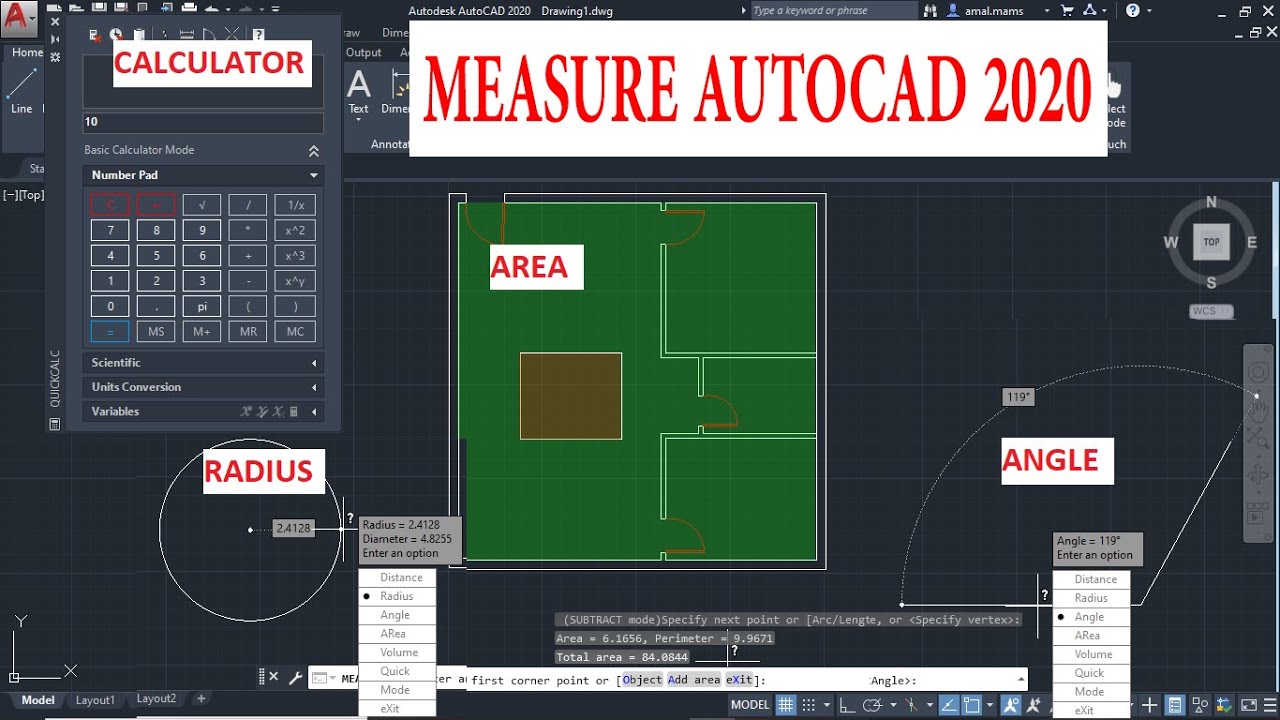The height and width of the screenshot is (720, 1280).
Task: Click the Basic Calculator Mode double-chevron
Action: pyautogui.click(x=314, y=151)
